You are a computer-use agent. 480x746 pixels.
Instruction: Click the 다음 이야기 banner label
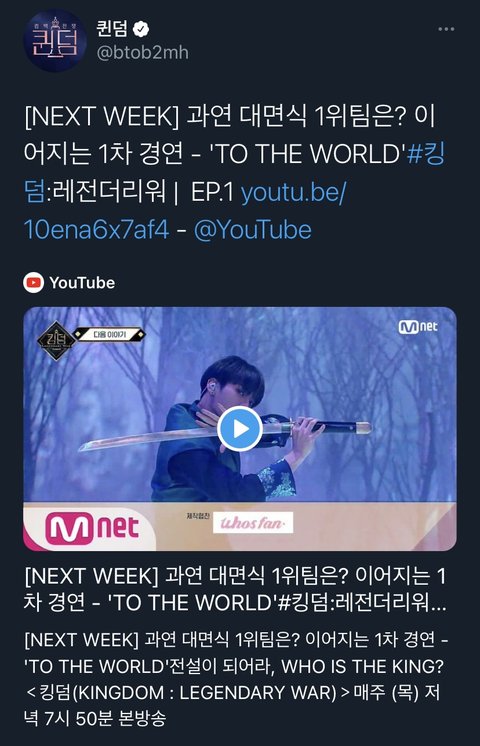pos(110,334)
